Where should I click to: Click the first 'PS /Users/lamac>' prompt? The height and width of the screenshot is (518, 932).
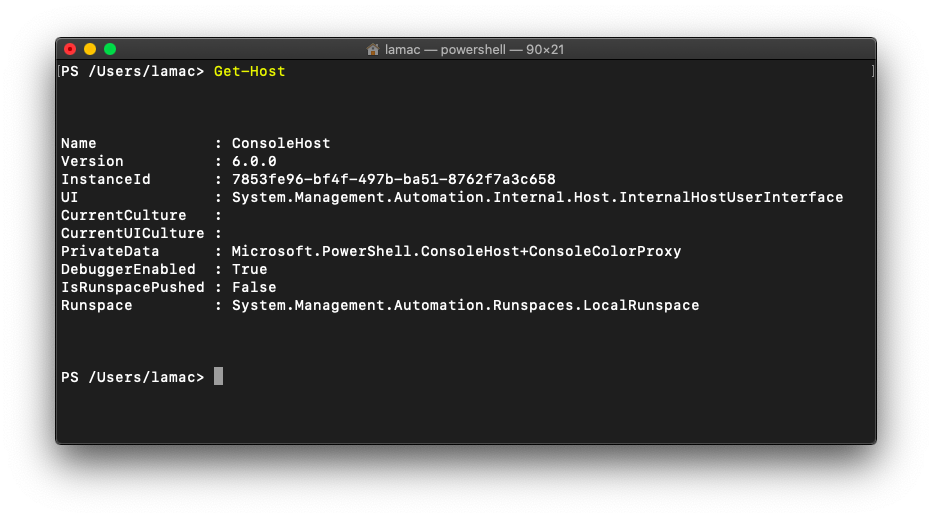[x=133, y=71]
